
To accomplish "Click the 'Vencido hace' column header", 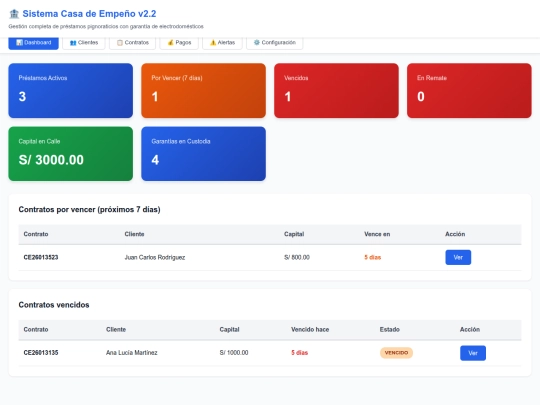I will (x=310, y=330).
